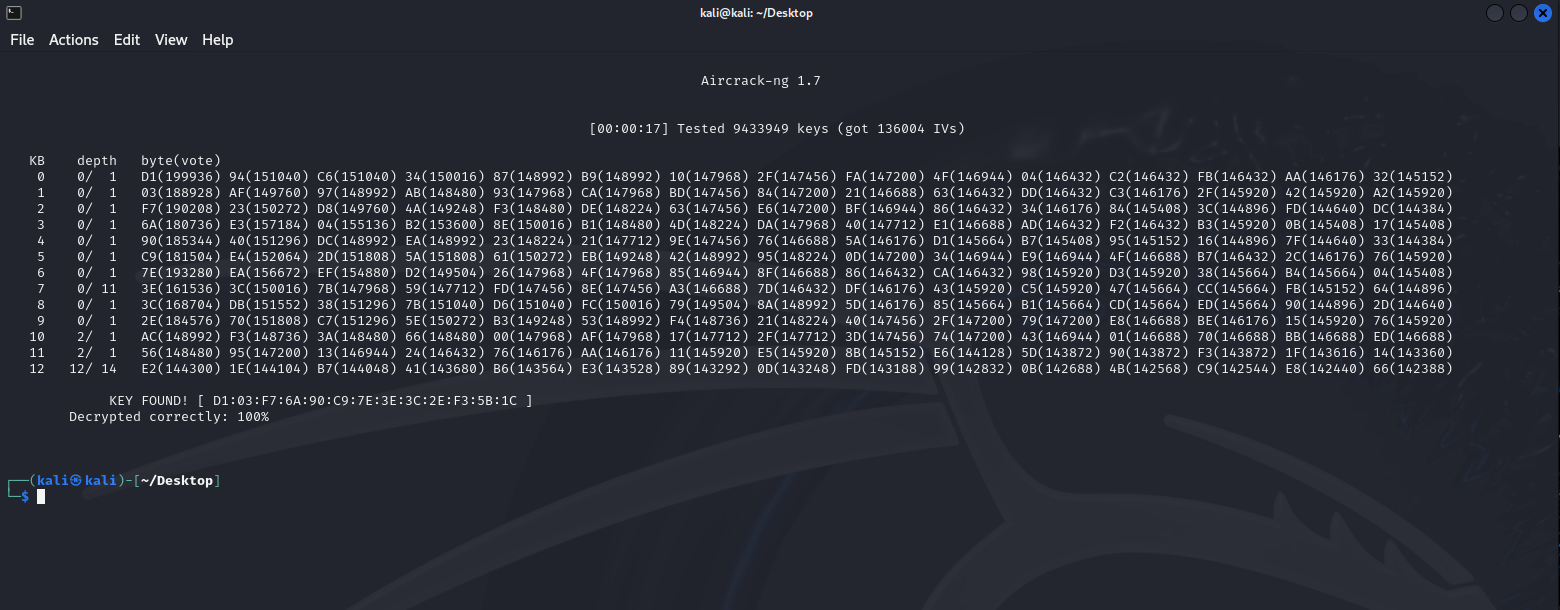This screenshot has height=610, width=1560.
Task: Open the Help menu
Action: point(217,40)
